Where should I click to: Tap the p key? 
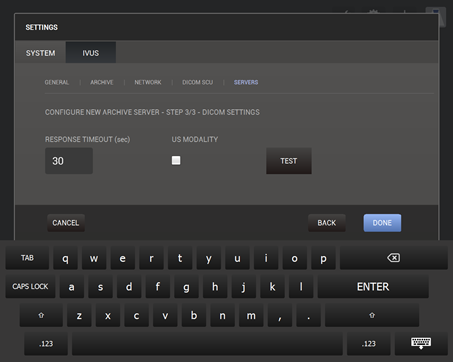pyautogui.click(x=323, y=258)
